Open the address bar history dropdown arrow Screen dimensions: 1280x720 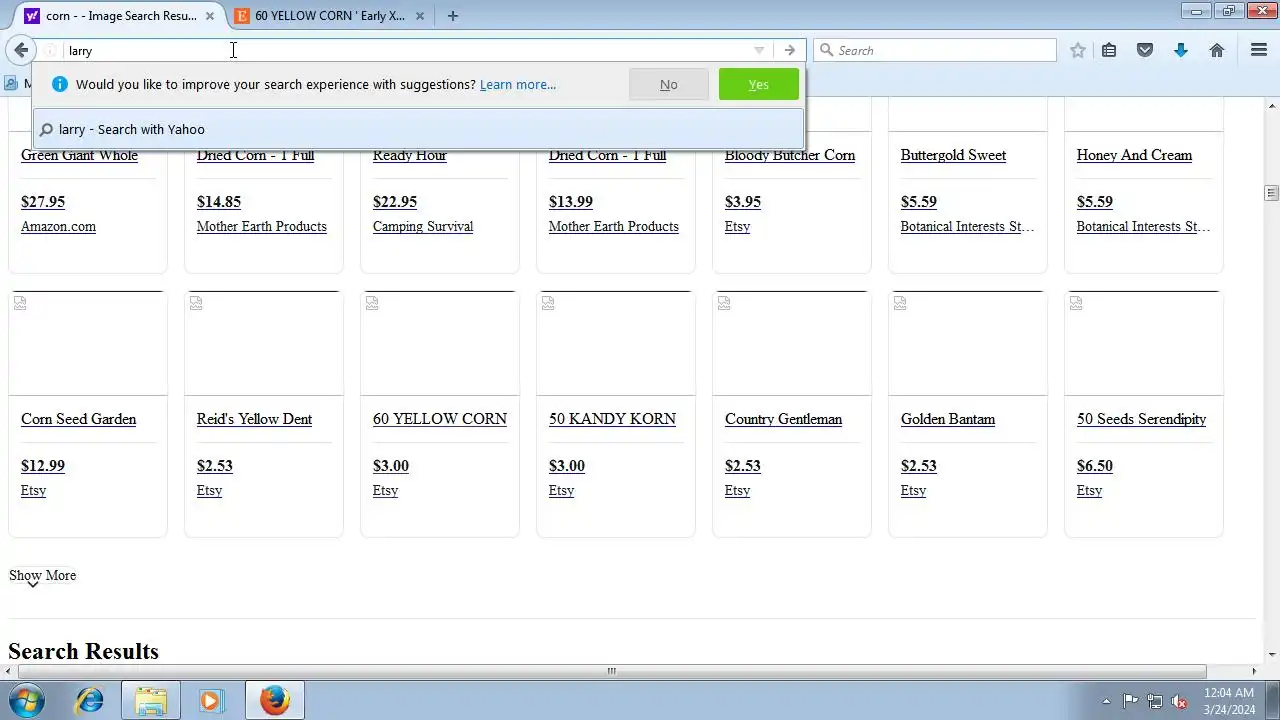(x=759, y=50)
